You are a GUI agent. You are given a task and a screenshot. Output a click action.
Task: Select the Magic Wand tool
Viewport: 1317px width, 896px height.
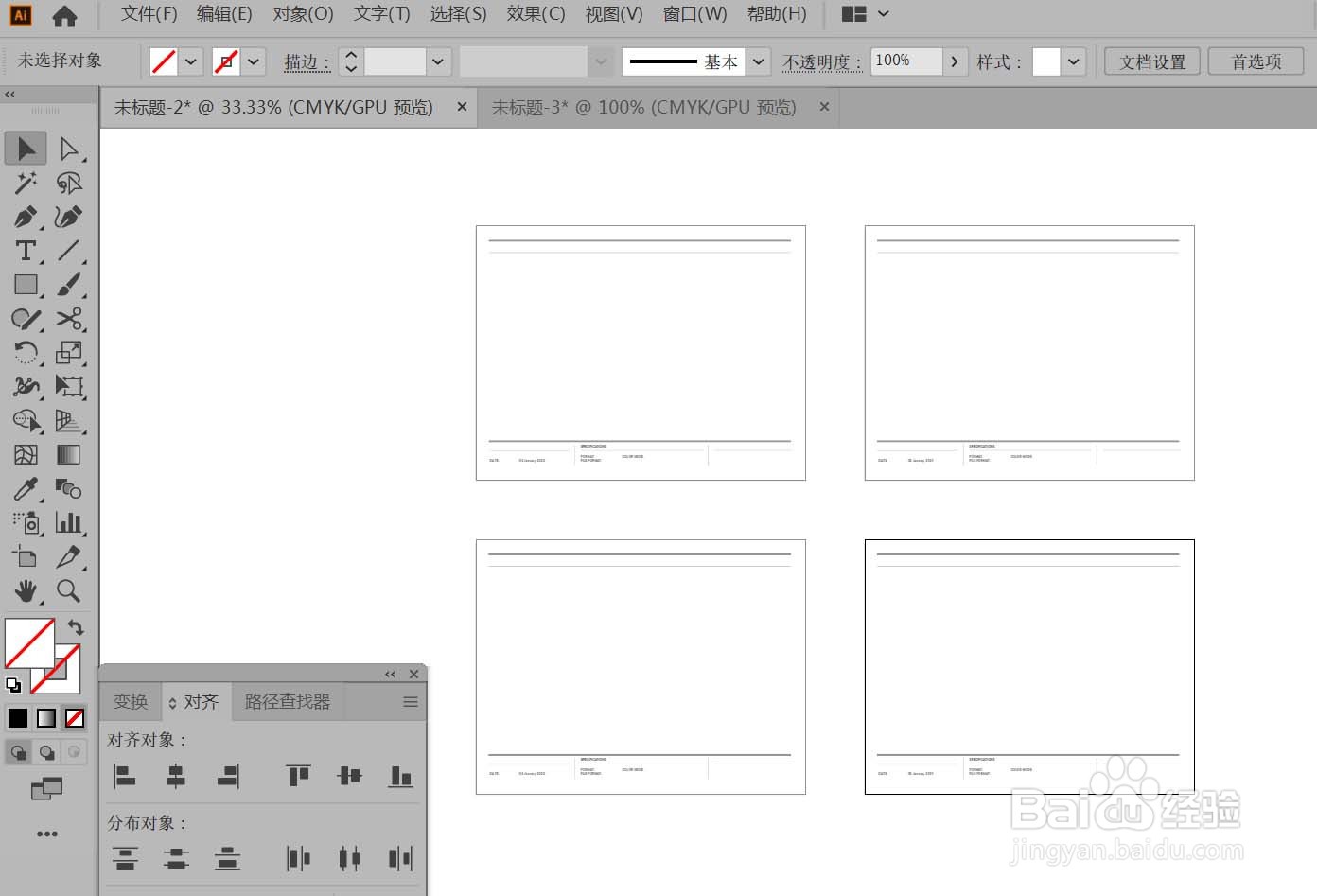(x=26, y=183)
